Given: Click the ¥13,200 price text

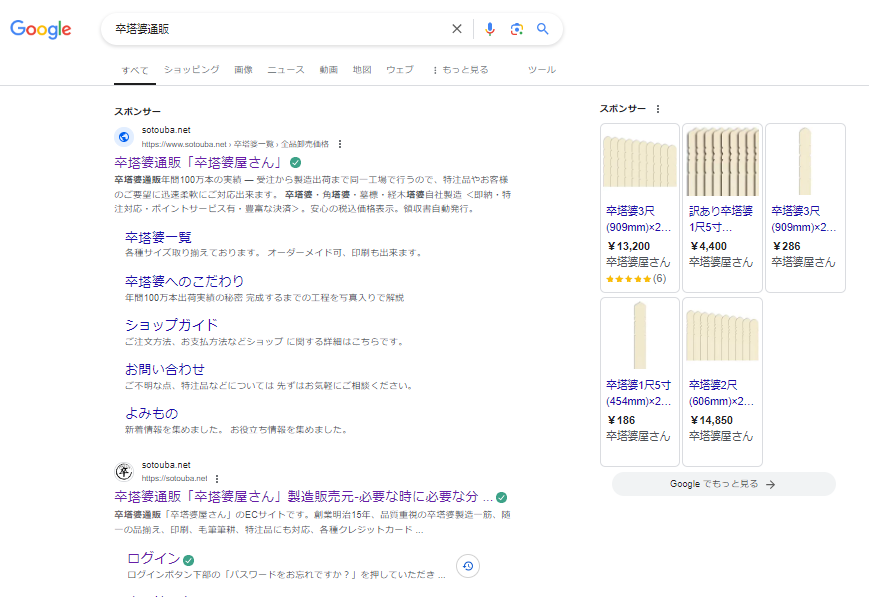Looking at the screenshot, I should pos(628,246).
